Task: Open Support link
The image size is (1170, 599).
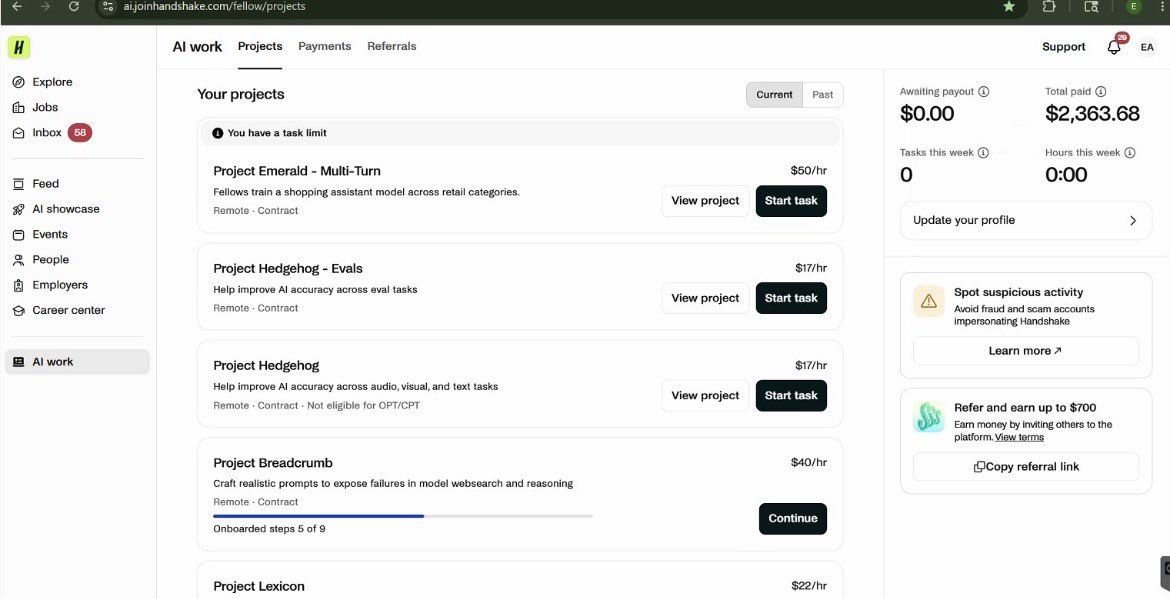Action: 1064,47
